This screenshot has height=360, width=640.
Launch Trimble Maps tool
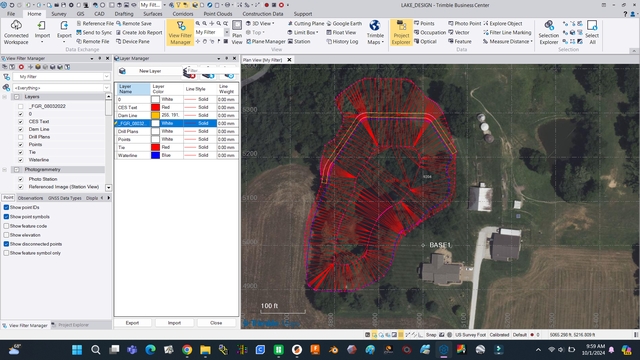(375, 32)
